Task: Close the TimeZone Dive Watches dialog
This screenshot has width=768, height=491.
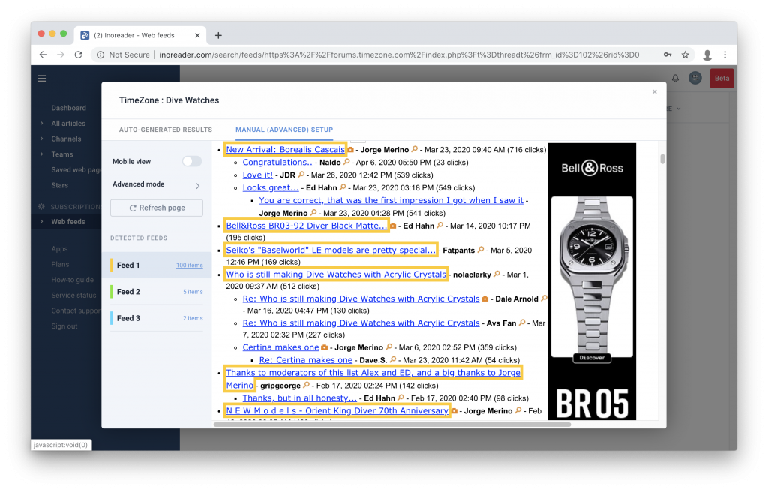Action: click(655, 91)
